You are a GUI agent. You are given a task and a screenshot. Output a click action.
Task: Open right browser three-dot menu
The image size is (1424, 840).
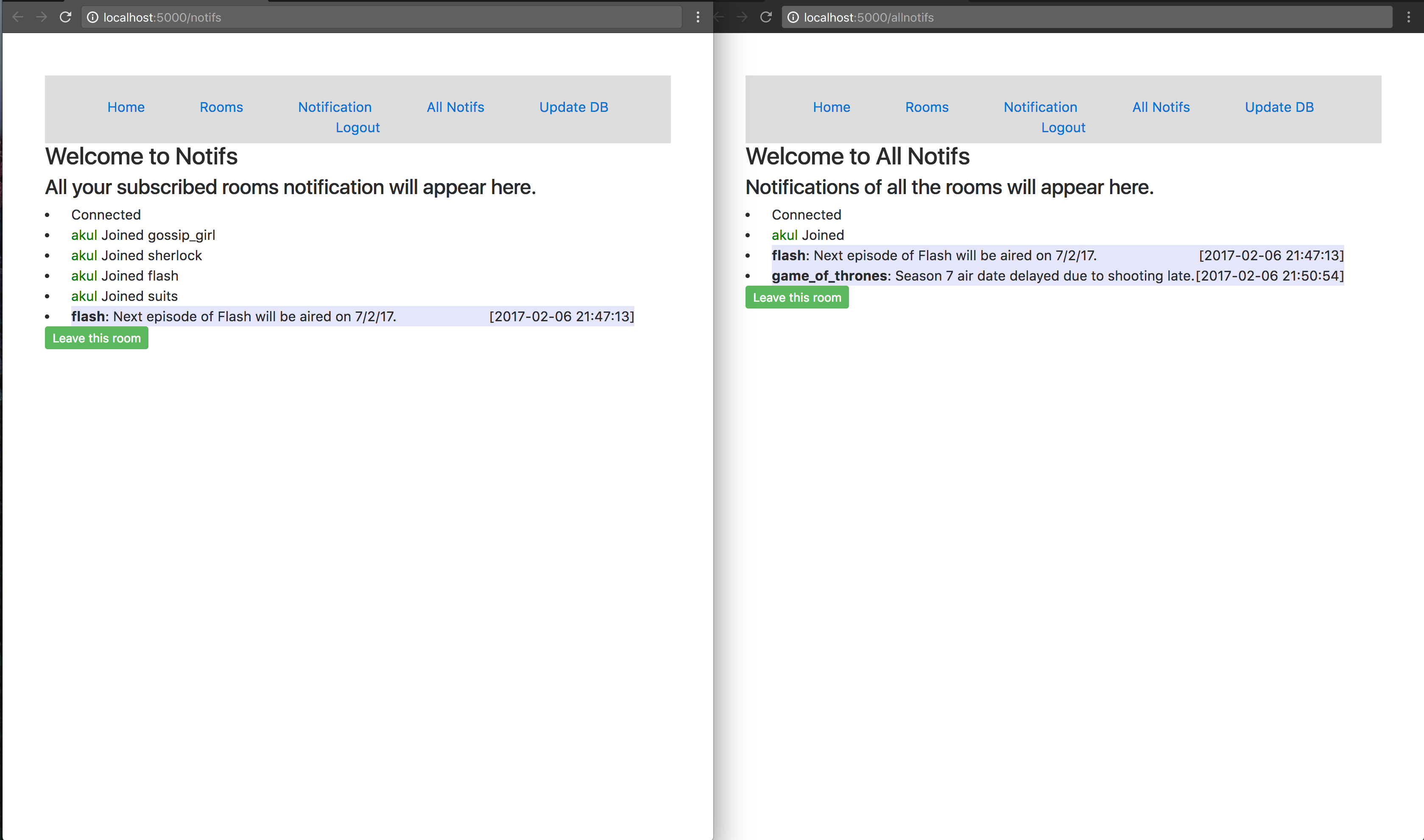1408,17
